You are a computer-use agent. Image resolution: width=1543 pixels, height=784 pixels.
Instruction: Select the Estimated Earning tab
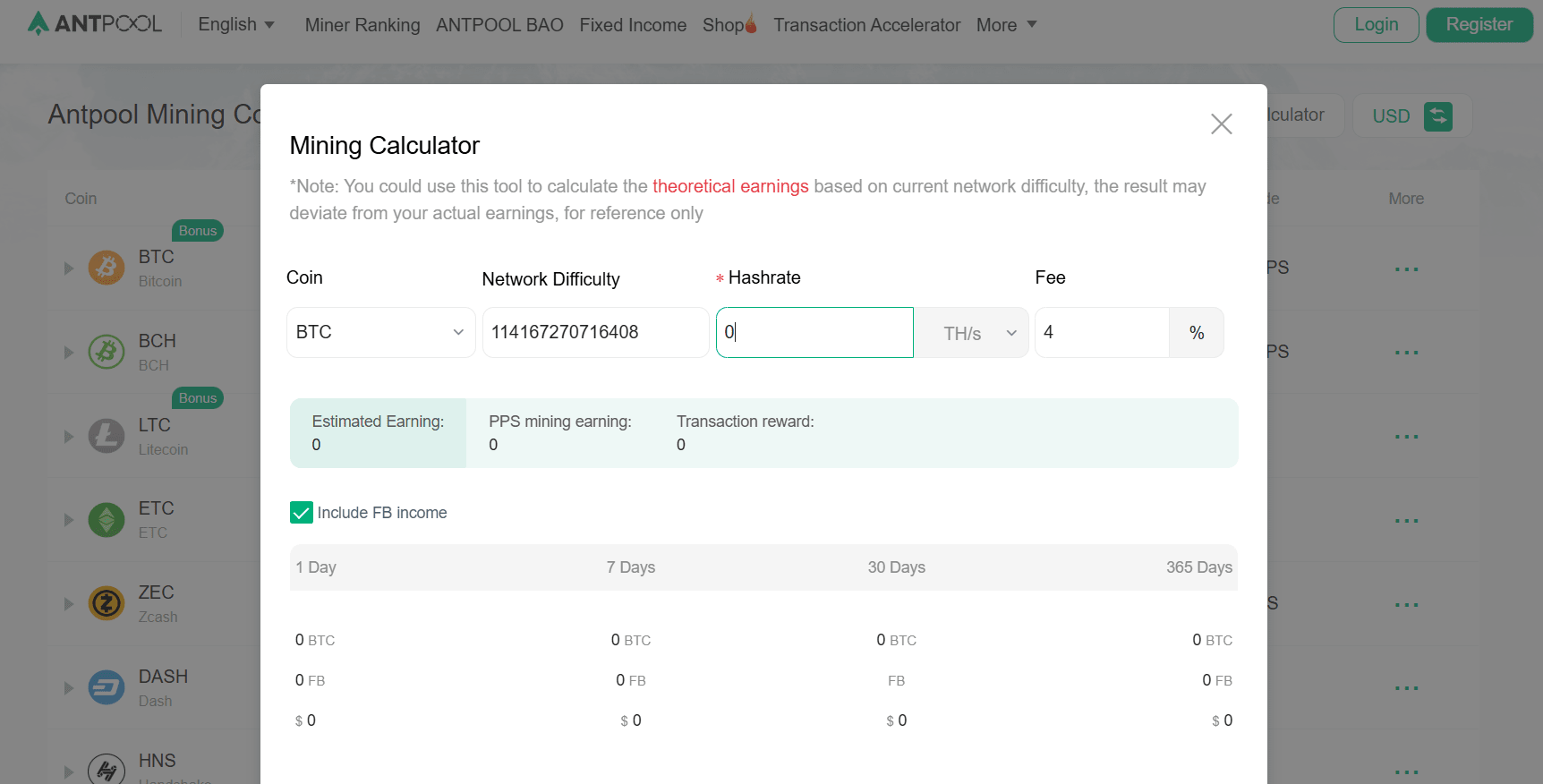[378, 433]
